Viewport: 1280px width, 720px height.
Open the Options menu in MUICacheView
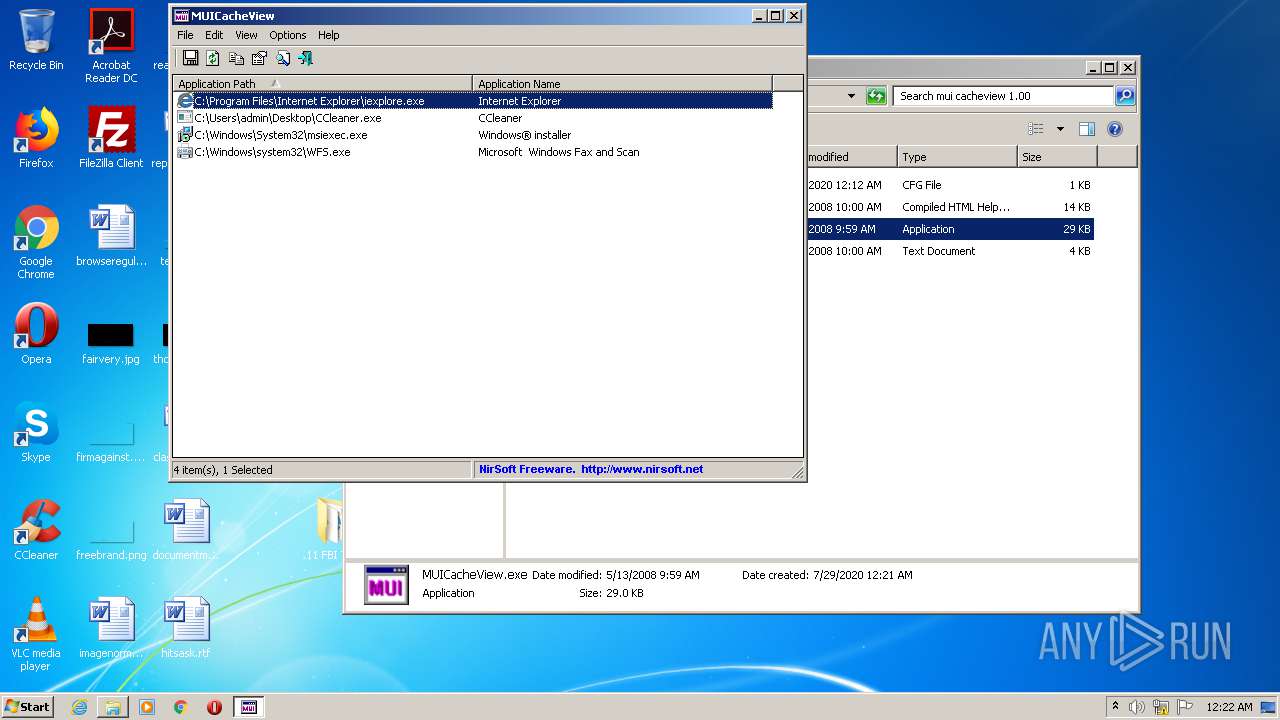(x=288, y=35)
